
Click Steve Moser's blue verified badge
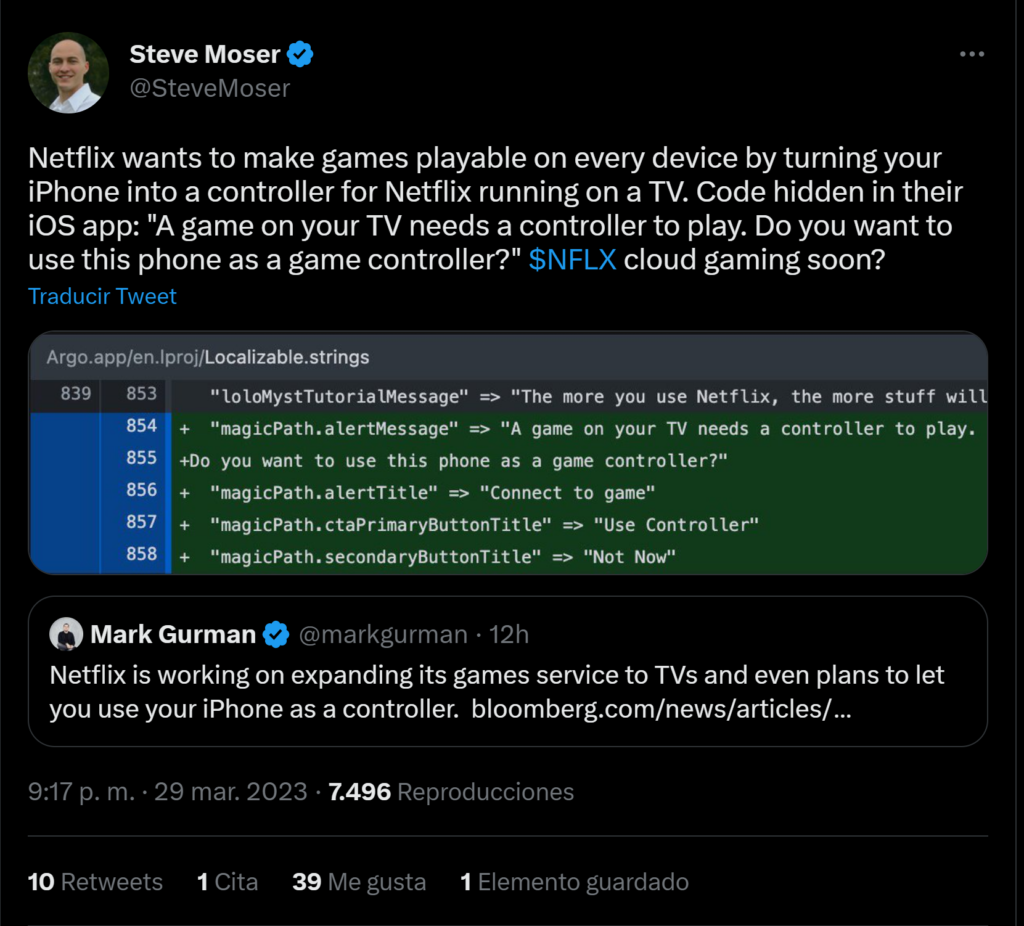300,54
